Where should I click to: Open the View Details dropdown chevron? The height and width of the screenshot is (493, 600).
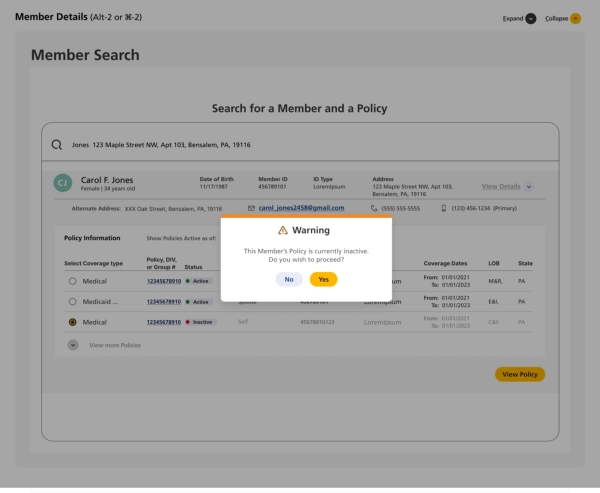[529, 186]
